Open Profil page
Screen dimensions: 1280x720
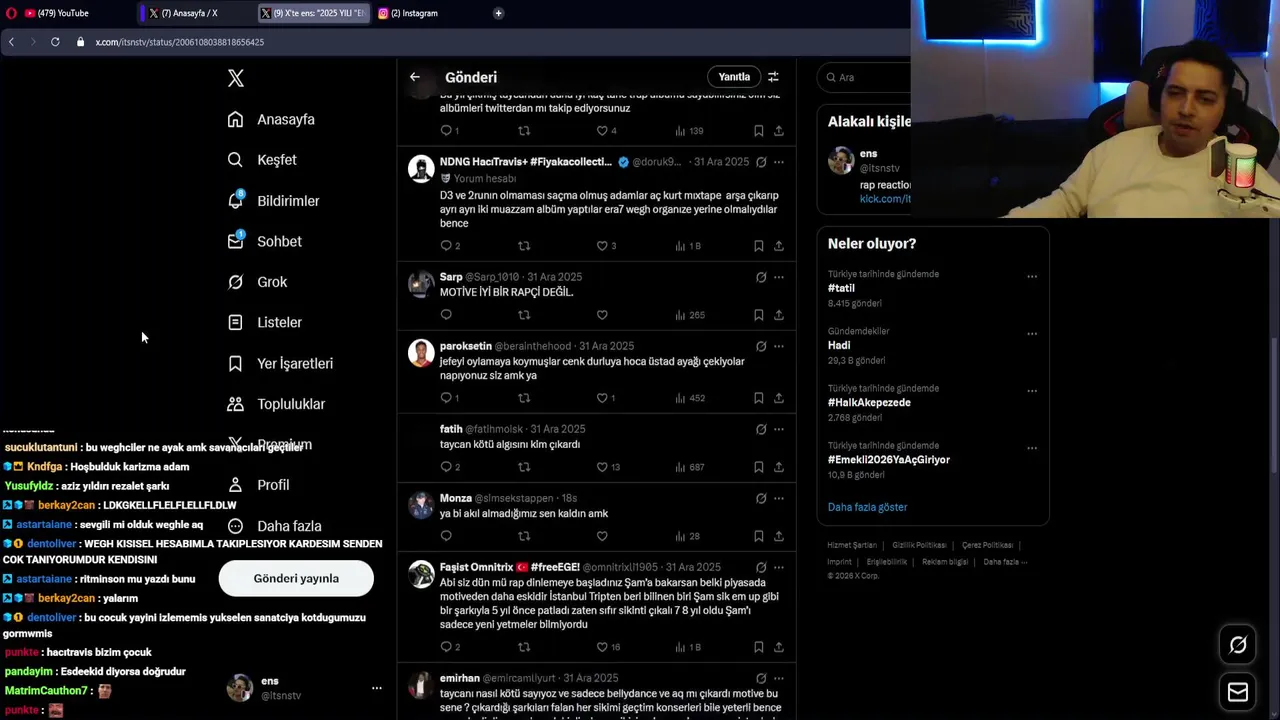coord(258,485)
